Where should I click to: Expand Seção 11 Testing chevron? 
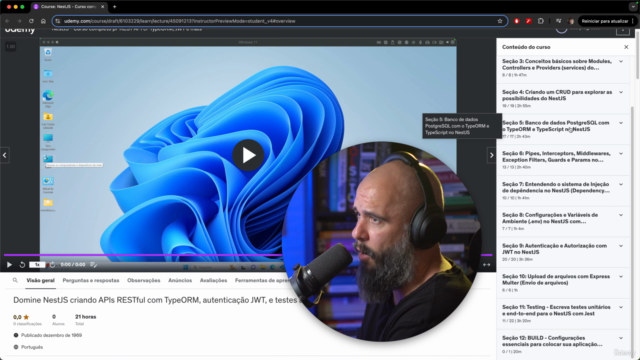pyautogui.click(x=621, y=307)
